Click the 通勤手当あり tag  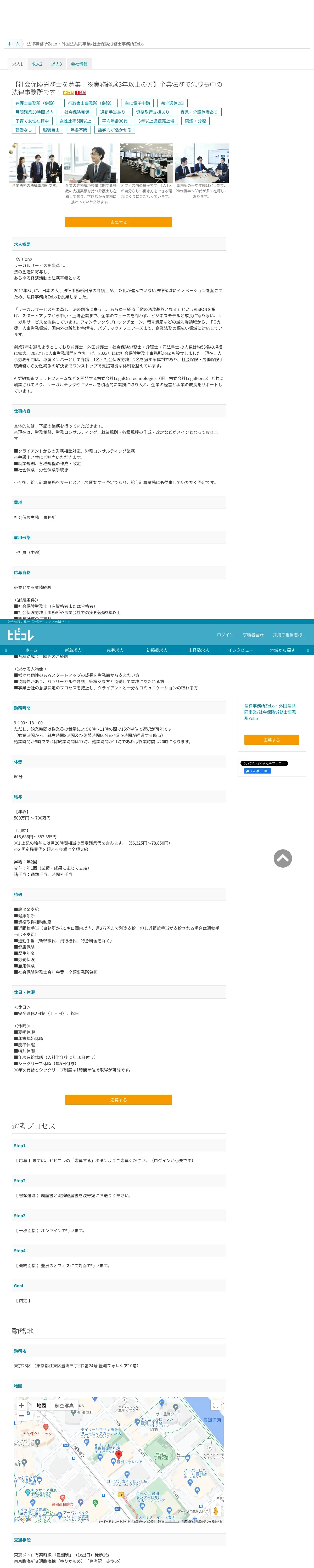point(113,112)
